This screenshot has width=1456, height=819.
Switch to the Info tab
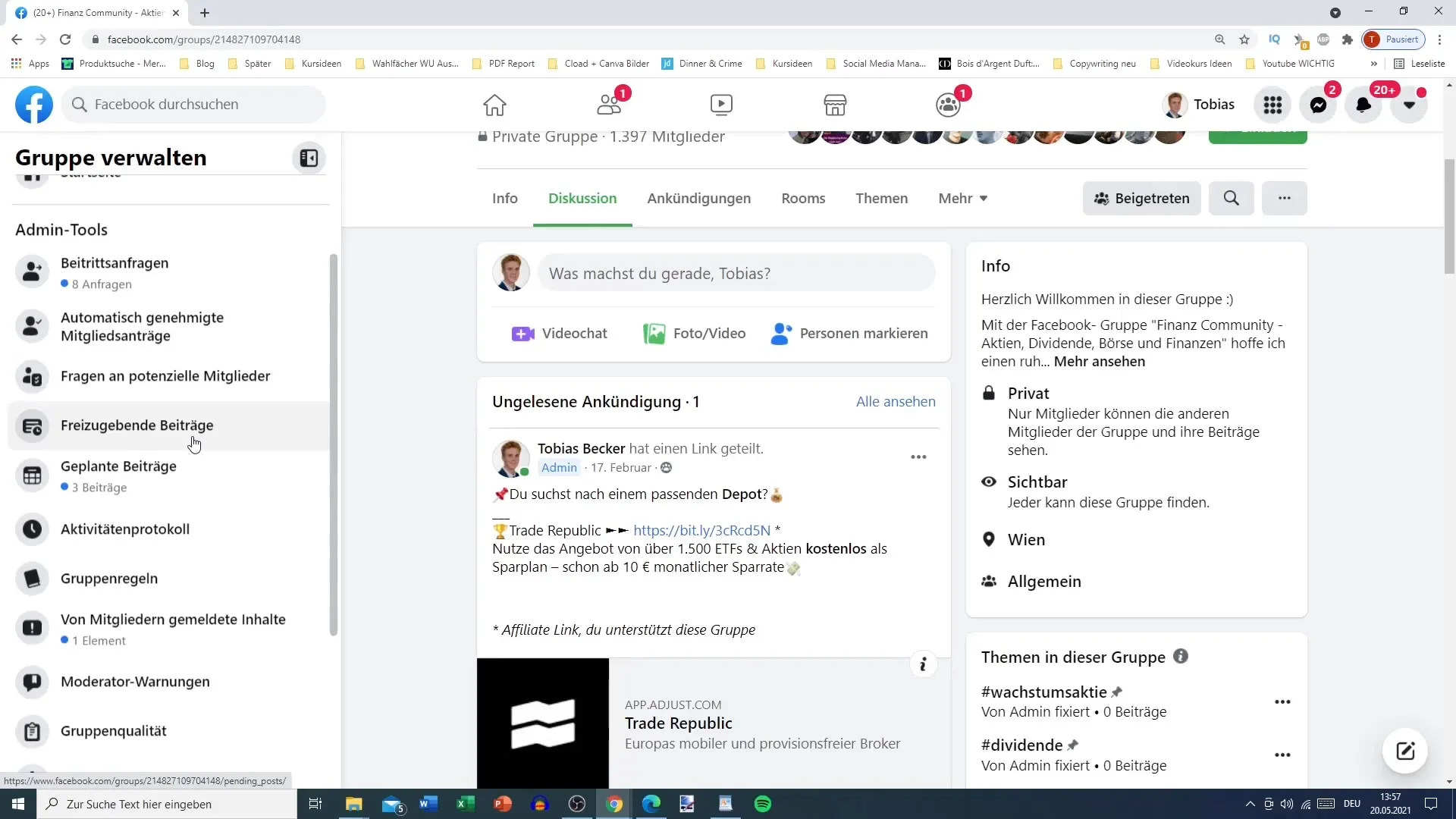click(x=504, y=199)
